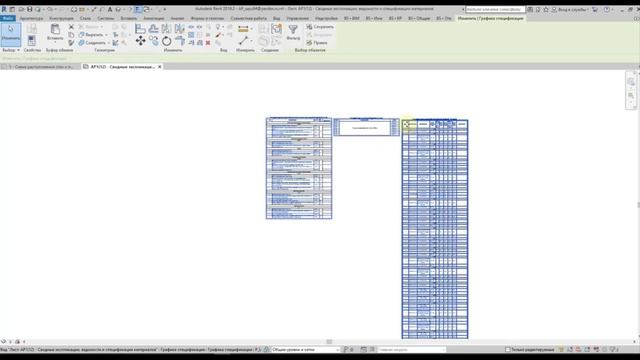
Task: Click the horizontal scrollbar thumb
Action: pos(329,342)
